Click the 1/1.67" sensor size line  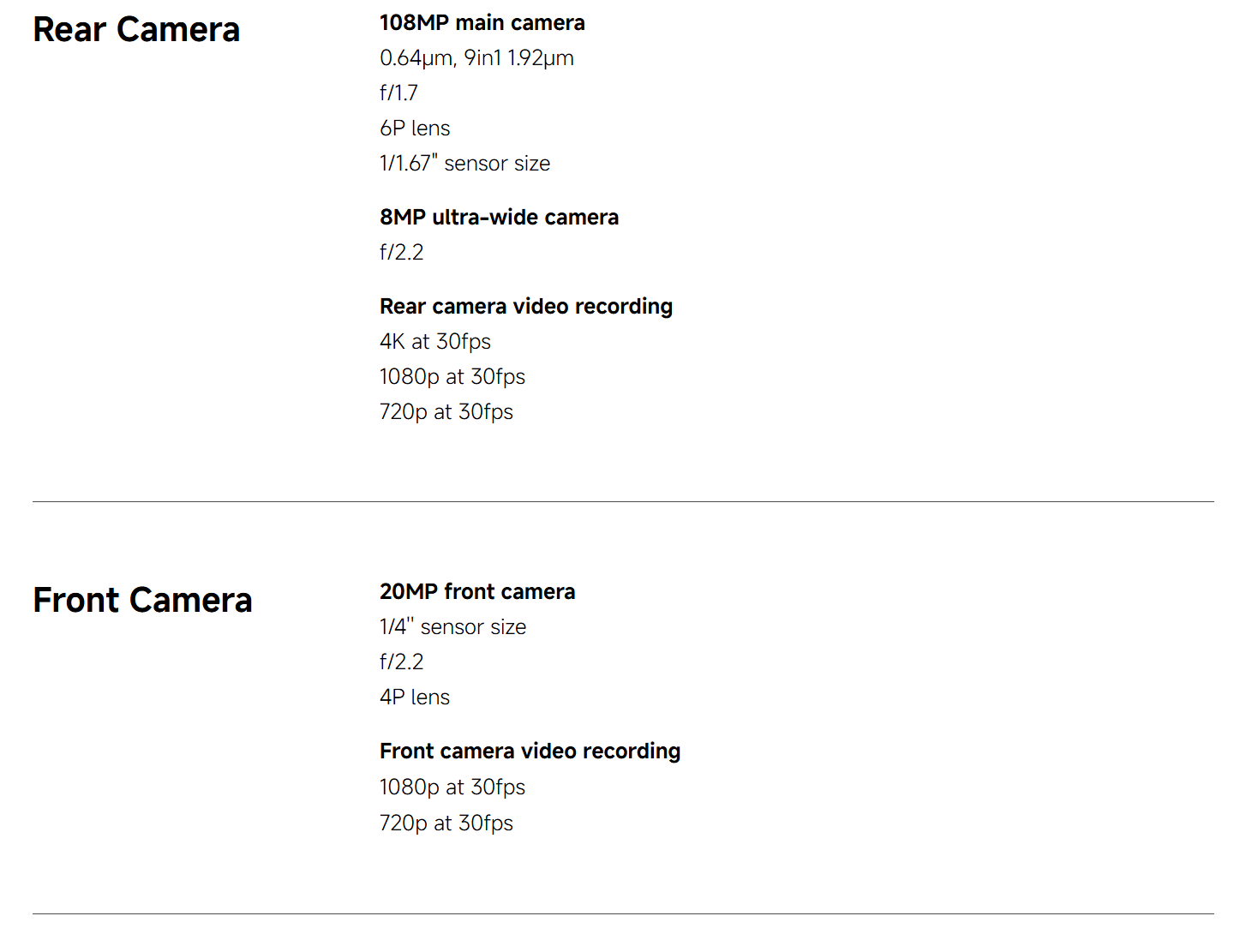464,164
